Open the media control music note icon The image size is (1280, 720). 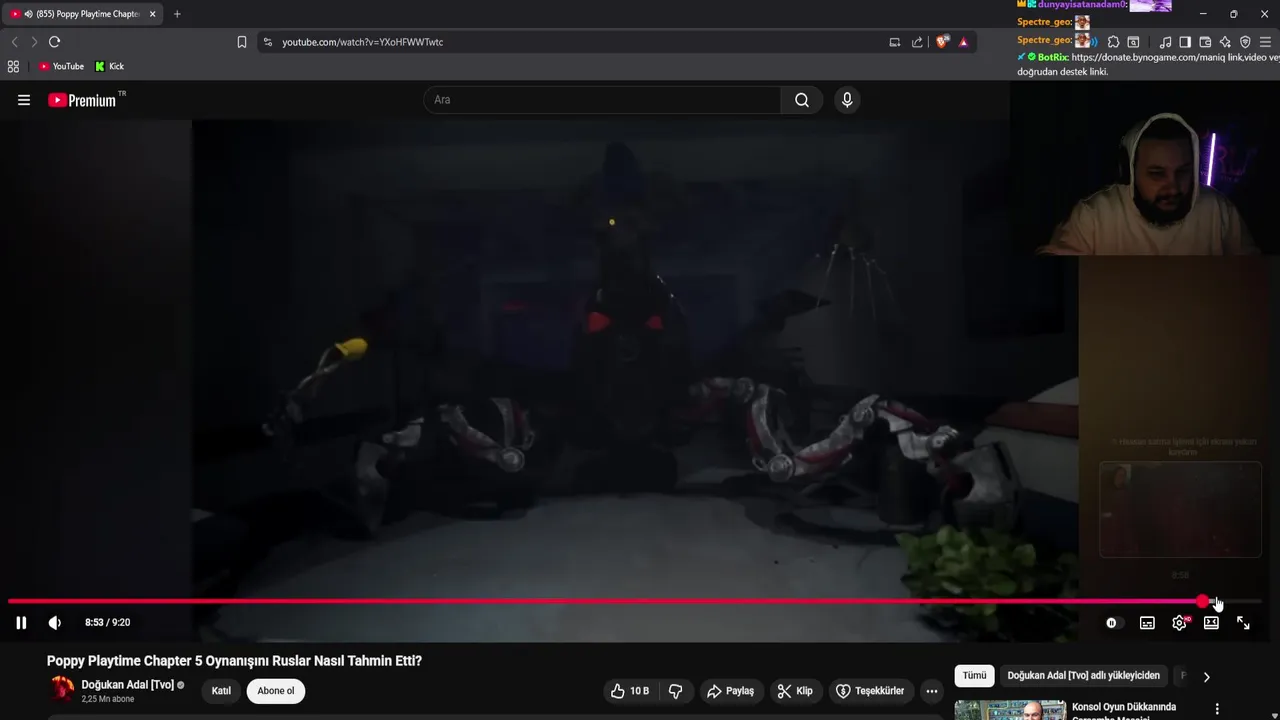1165,42
